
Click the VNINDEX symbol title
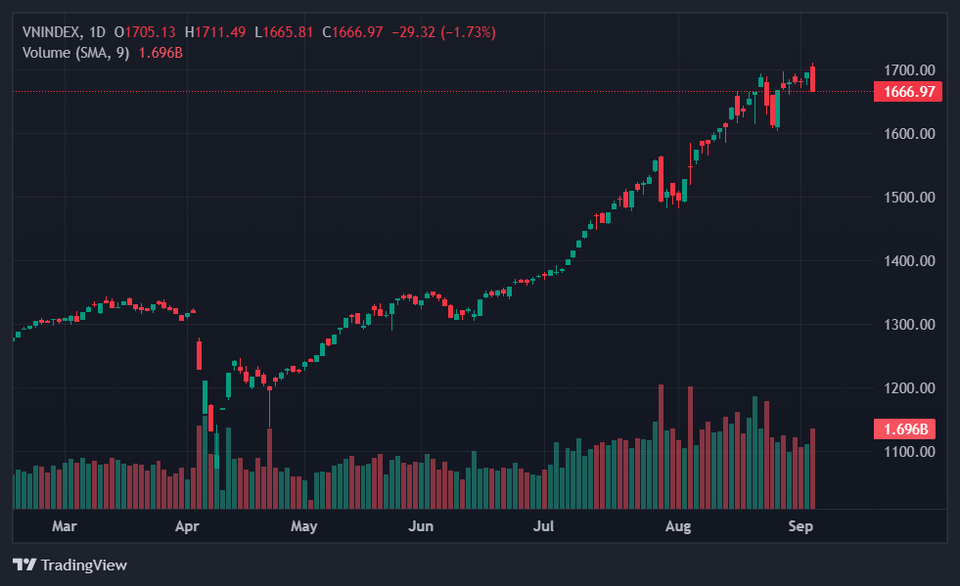pos(51,32)
